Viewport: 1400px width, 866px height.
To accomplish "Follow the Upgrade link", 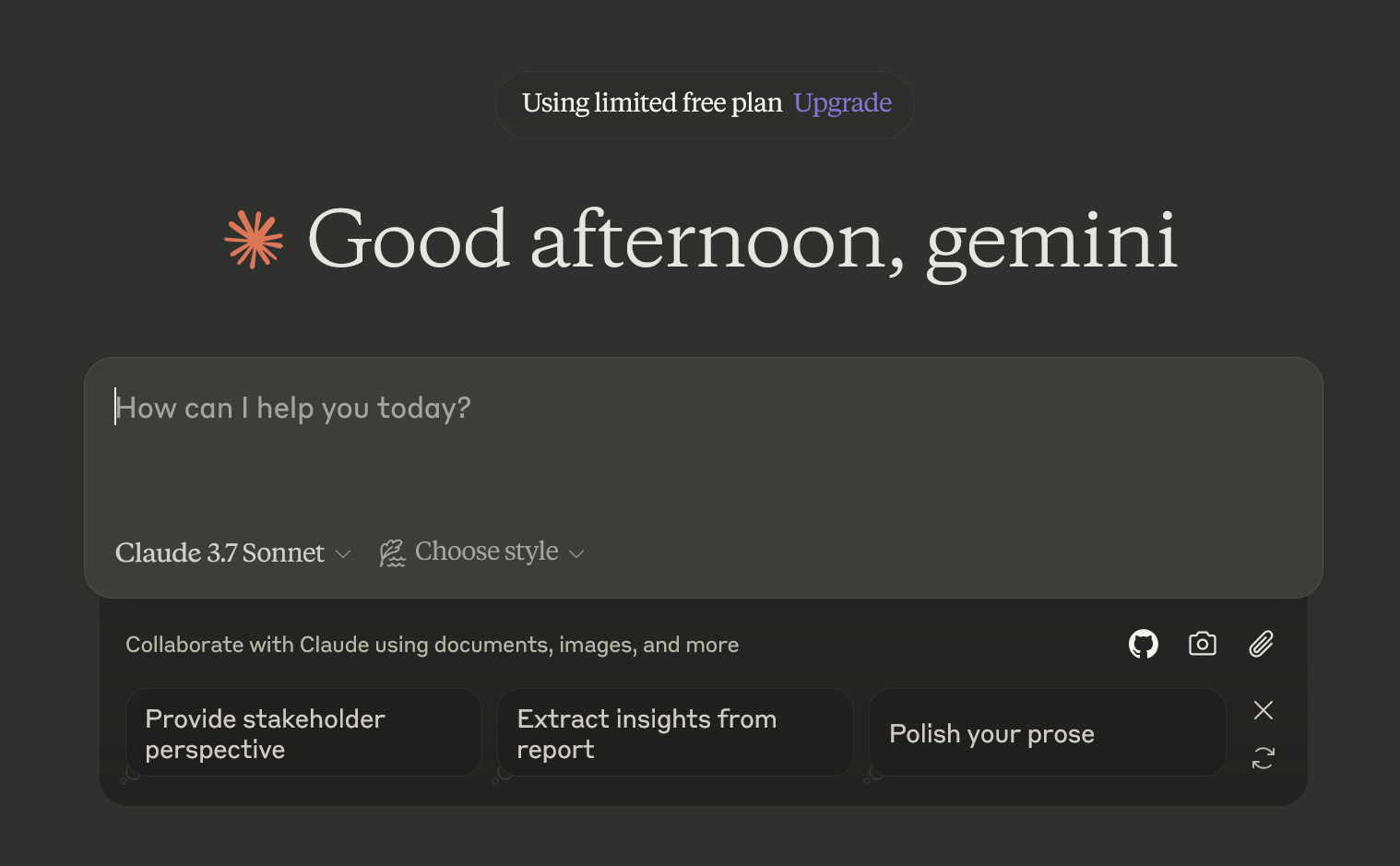I will (x=842, y=103).
